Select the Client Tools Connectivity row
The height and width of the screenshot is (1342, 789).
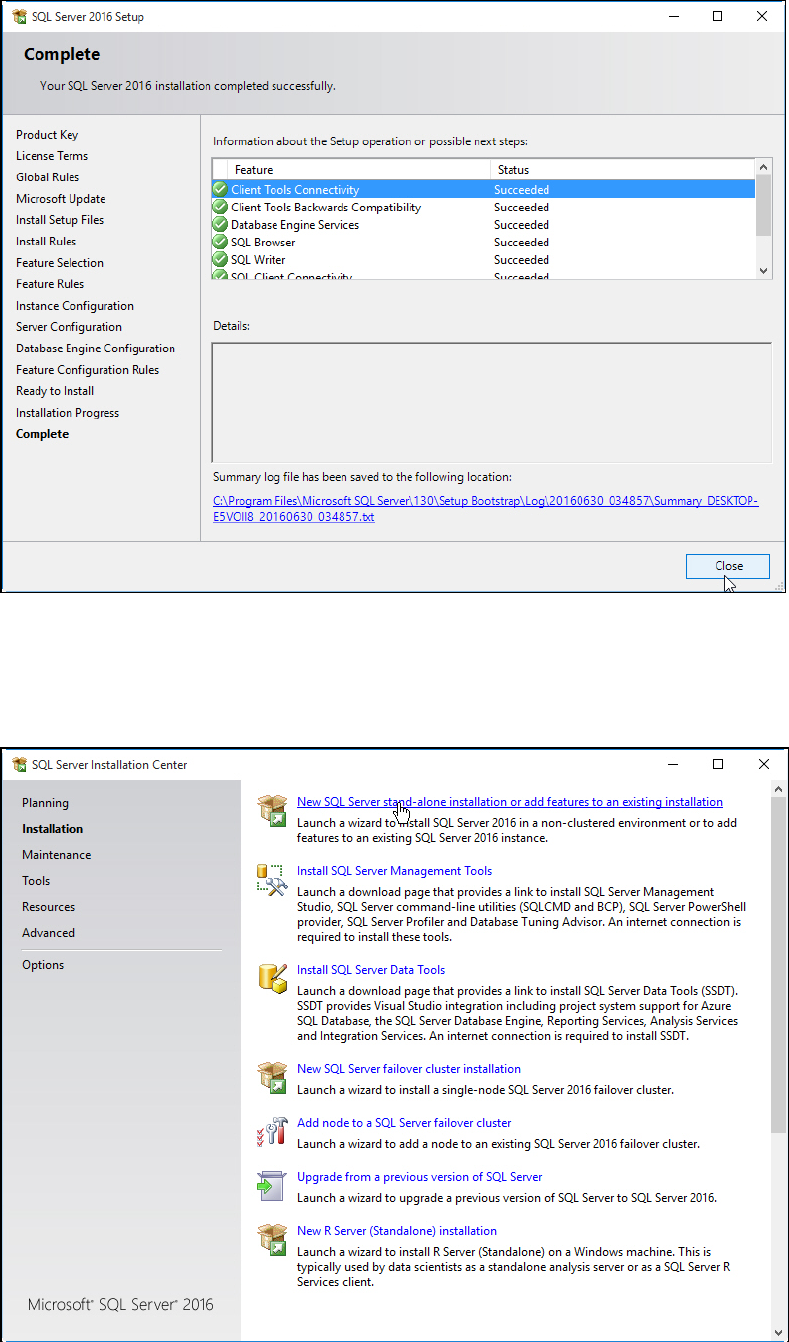click(x=483, y=189)
